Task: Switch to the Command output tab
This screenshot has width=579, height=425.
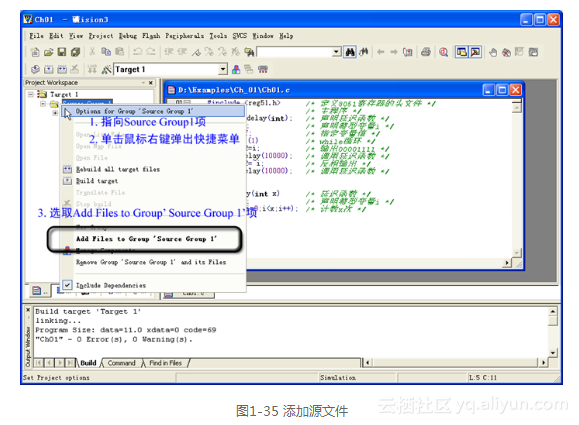Action: (x=121, y=363)
